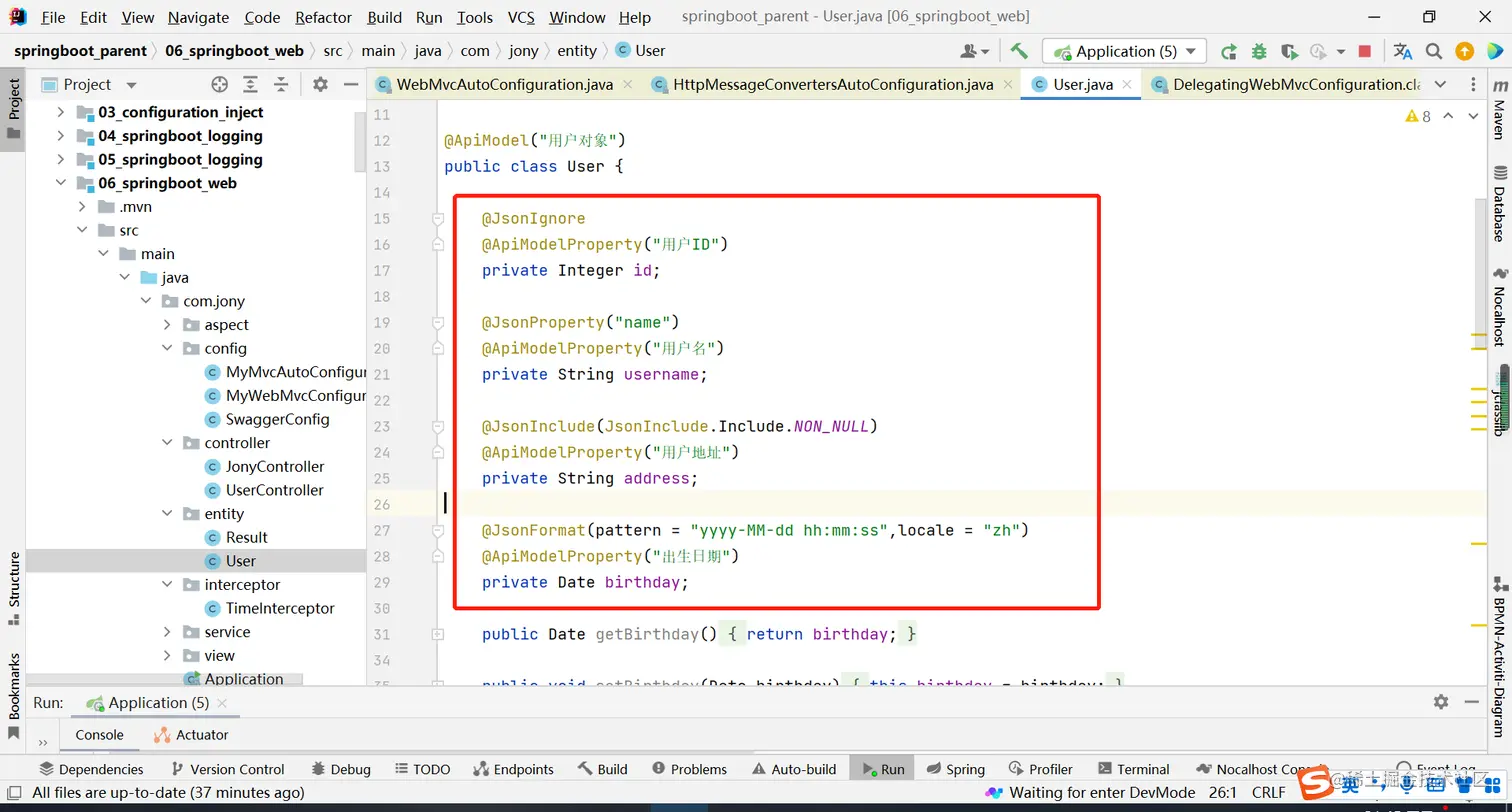Image resolution: width=1512 pixels, height=812 pixels.
Task: Open the Translate tool icon
Action: click(1403, 51)
